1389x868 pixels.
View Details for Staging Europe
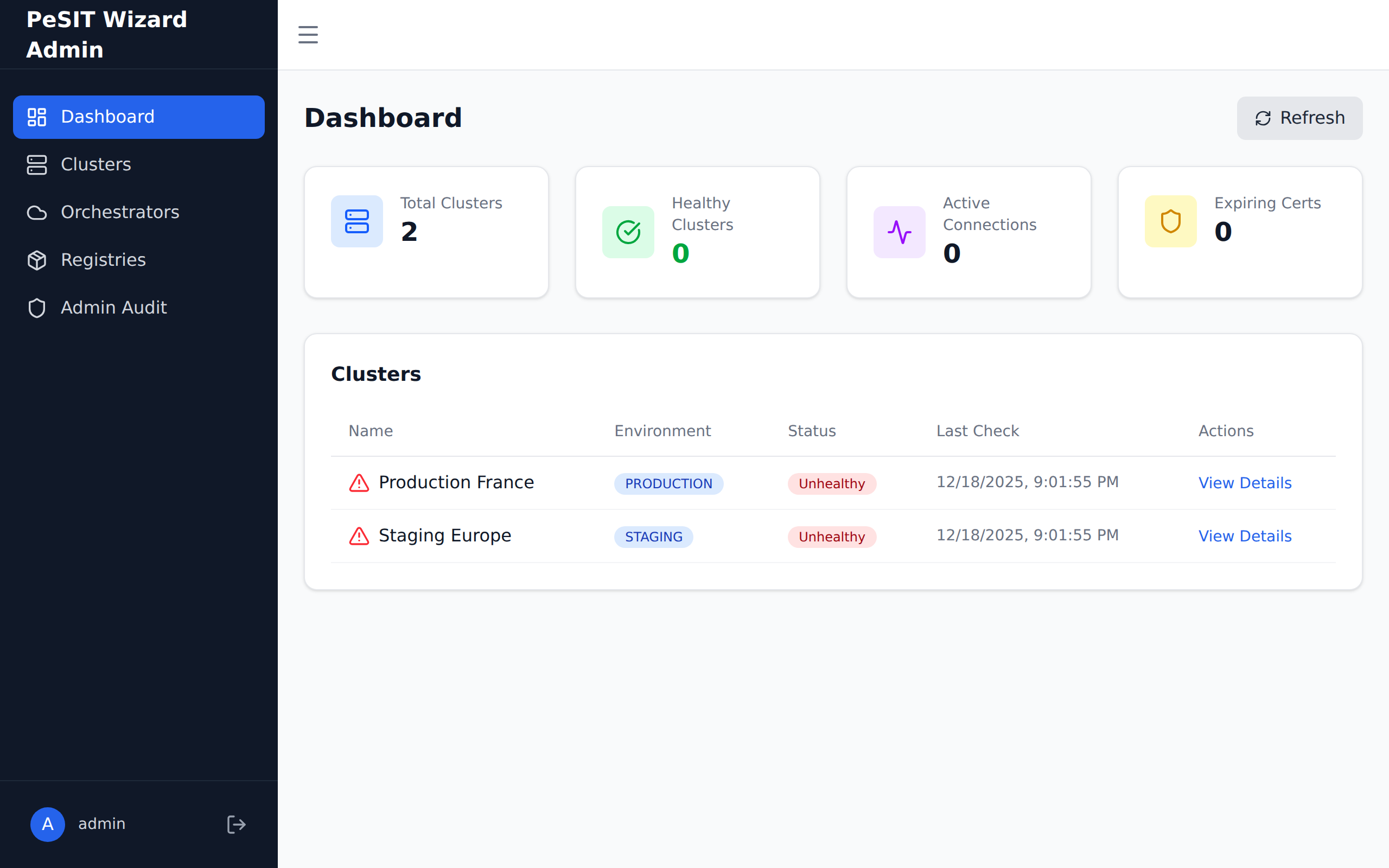[1244, 535]
